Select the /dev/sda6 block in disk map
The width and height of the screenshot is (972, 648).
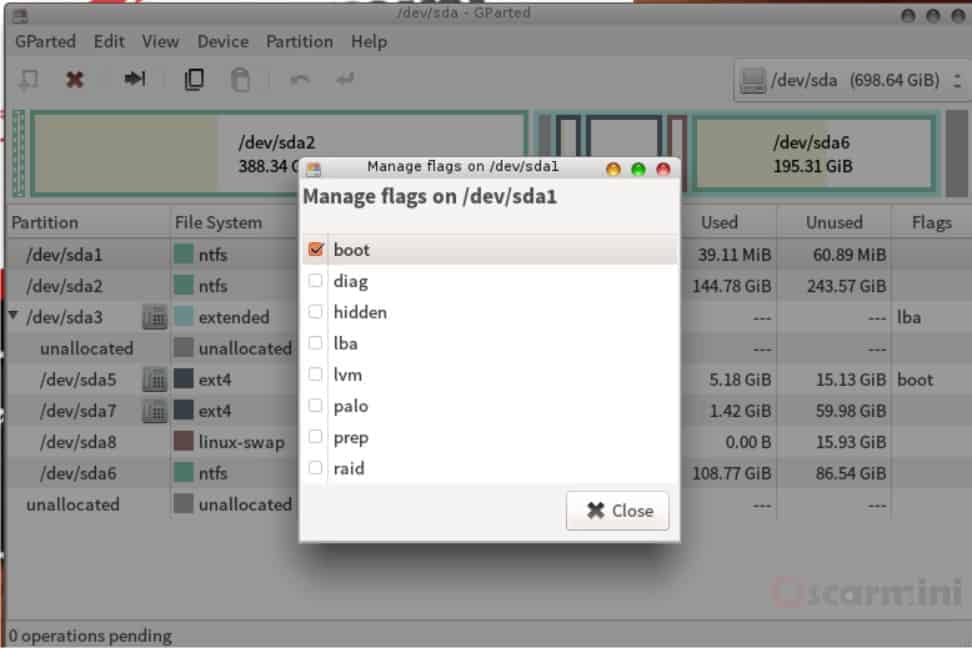coord(813,154)
